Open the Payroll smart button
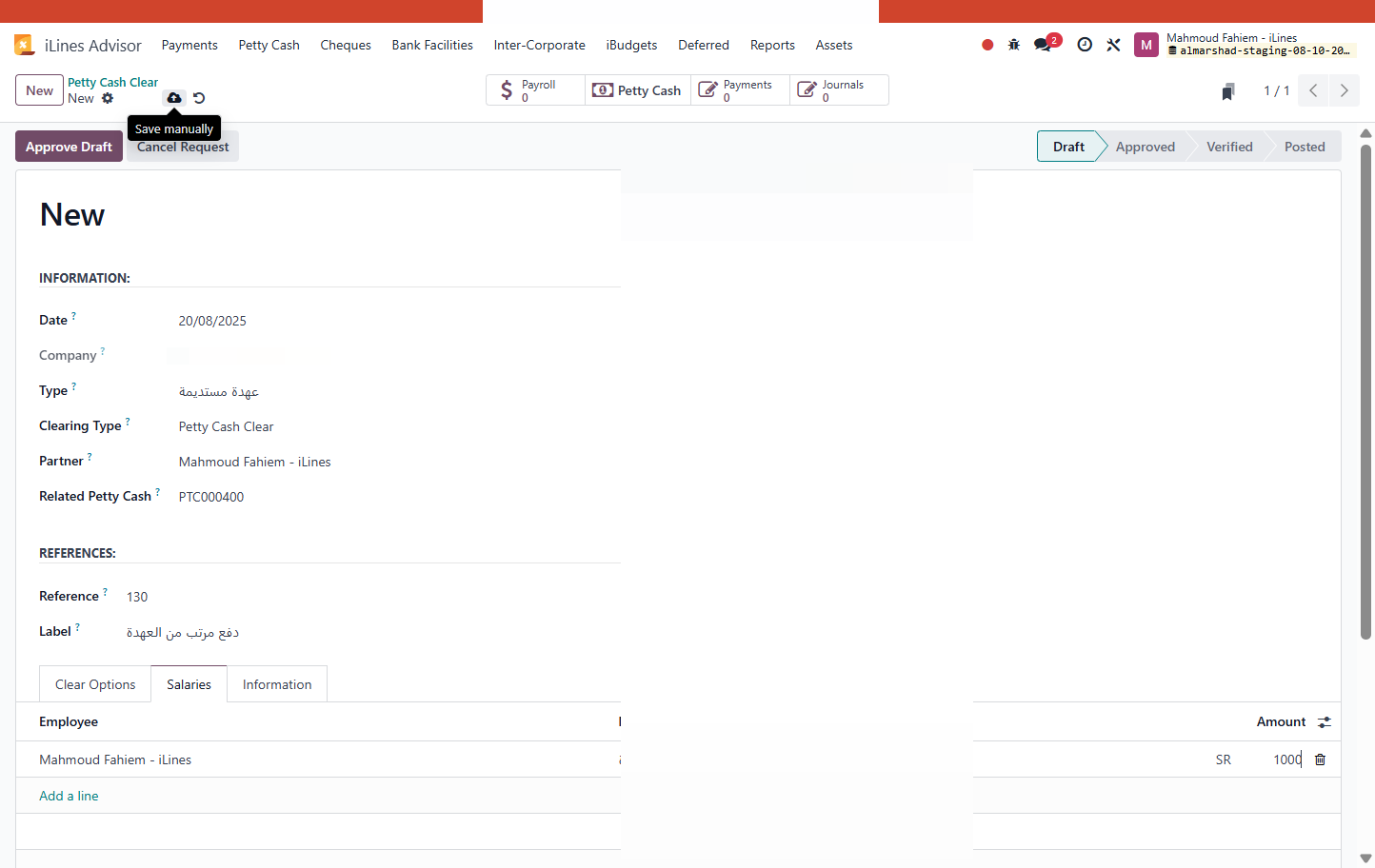Image resolution: width=1375 pixels, height=868 pixels. (536, 90)
